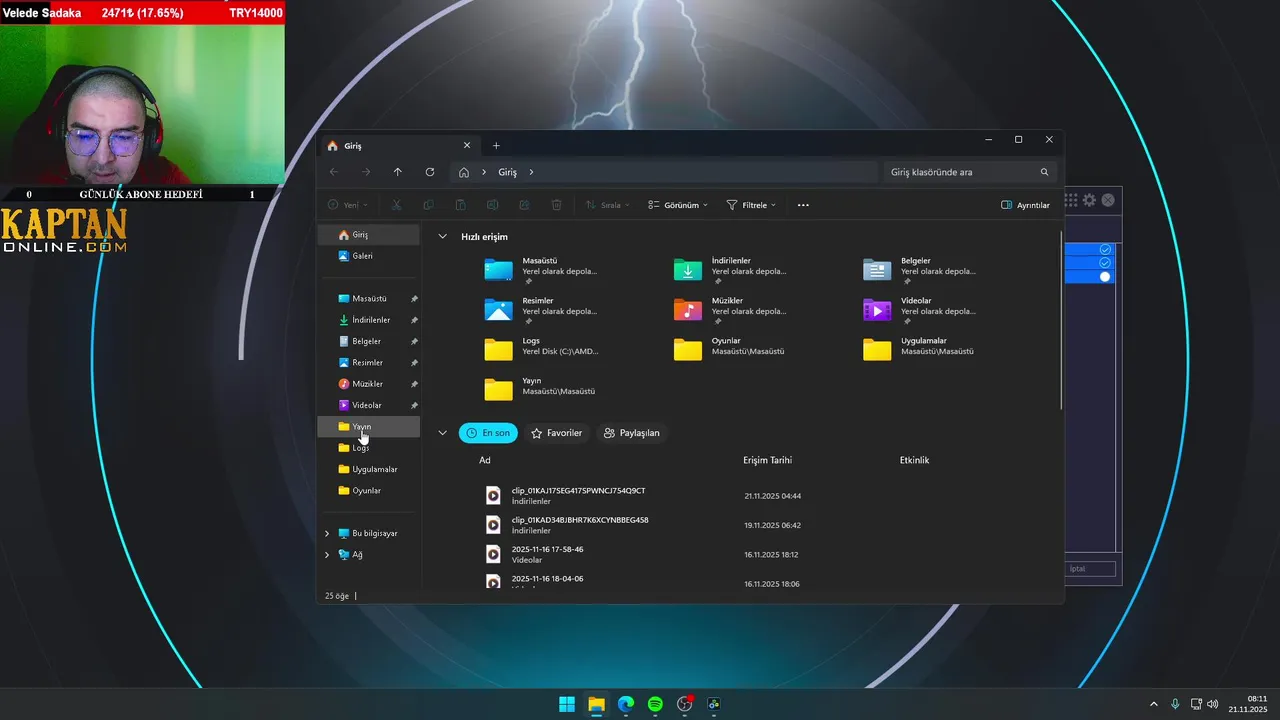The width and height of the screenshot is (1280, 720).
Task: Go up one folder level
Action: [397, 172]
